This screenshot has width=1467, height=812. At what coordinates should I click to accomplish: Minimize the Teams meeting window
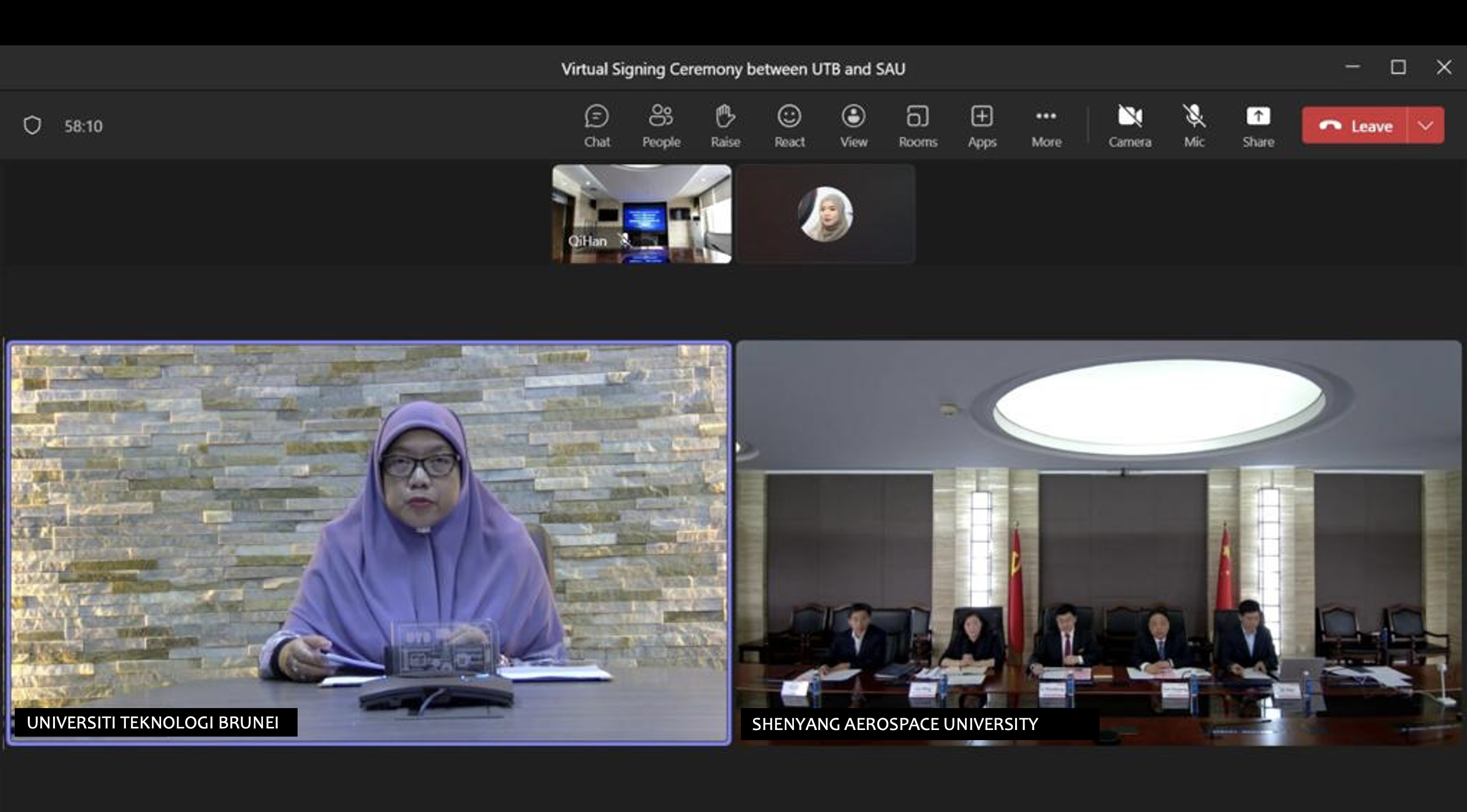click(x=1352, y=67)
